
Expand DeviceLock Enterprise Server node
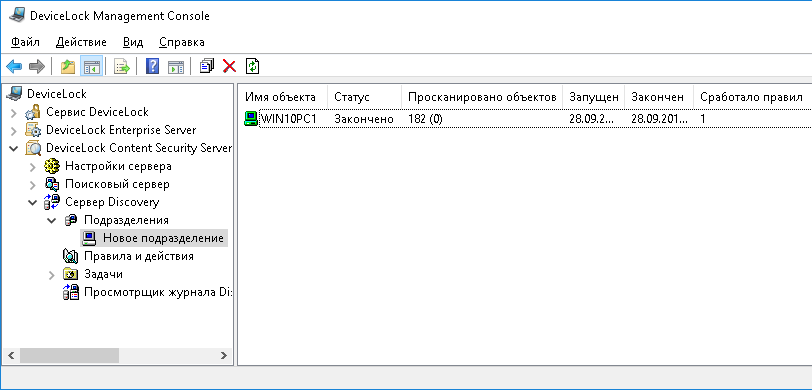click(13, 130)
